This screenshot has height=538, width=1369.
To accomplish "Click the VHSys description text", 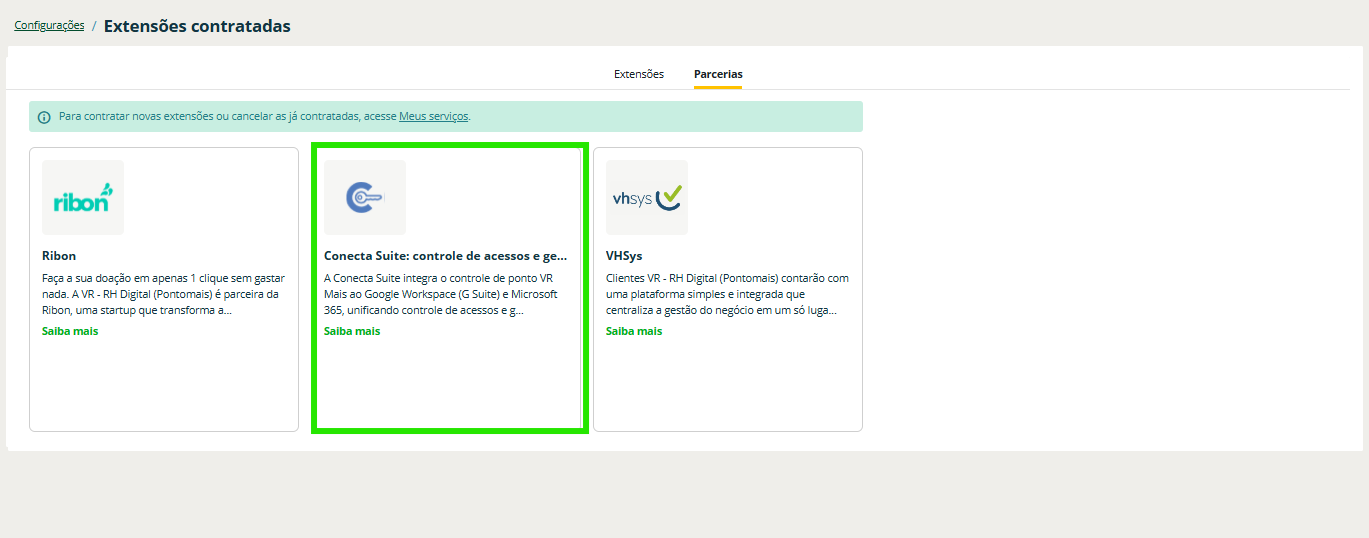I will point(727,294).
